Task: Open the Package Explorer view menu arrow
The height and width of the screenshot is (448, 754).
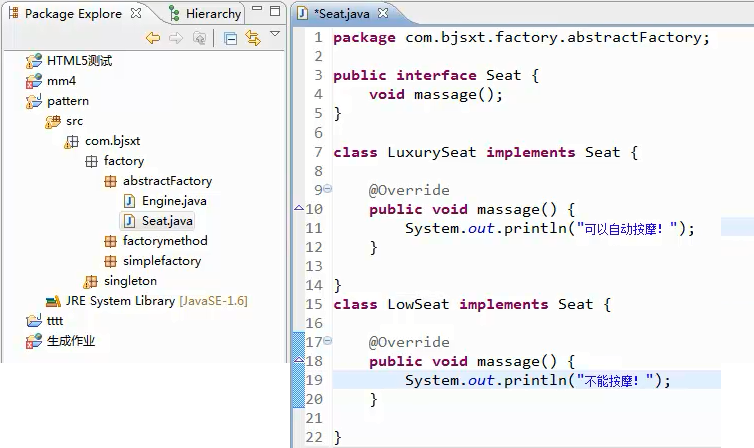Action: [x=275, y=35]
